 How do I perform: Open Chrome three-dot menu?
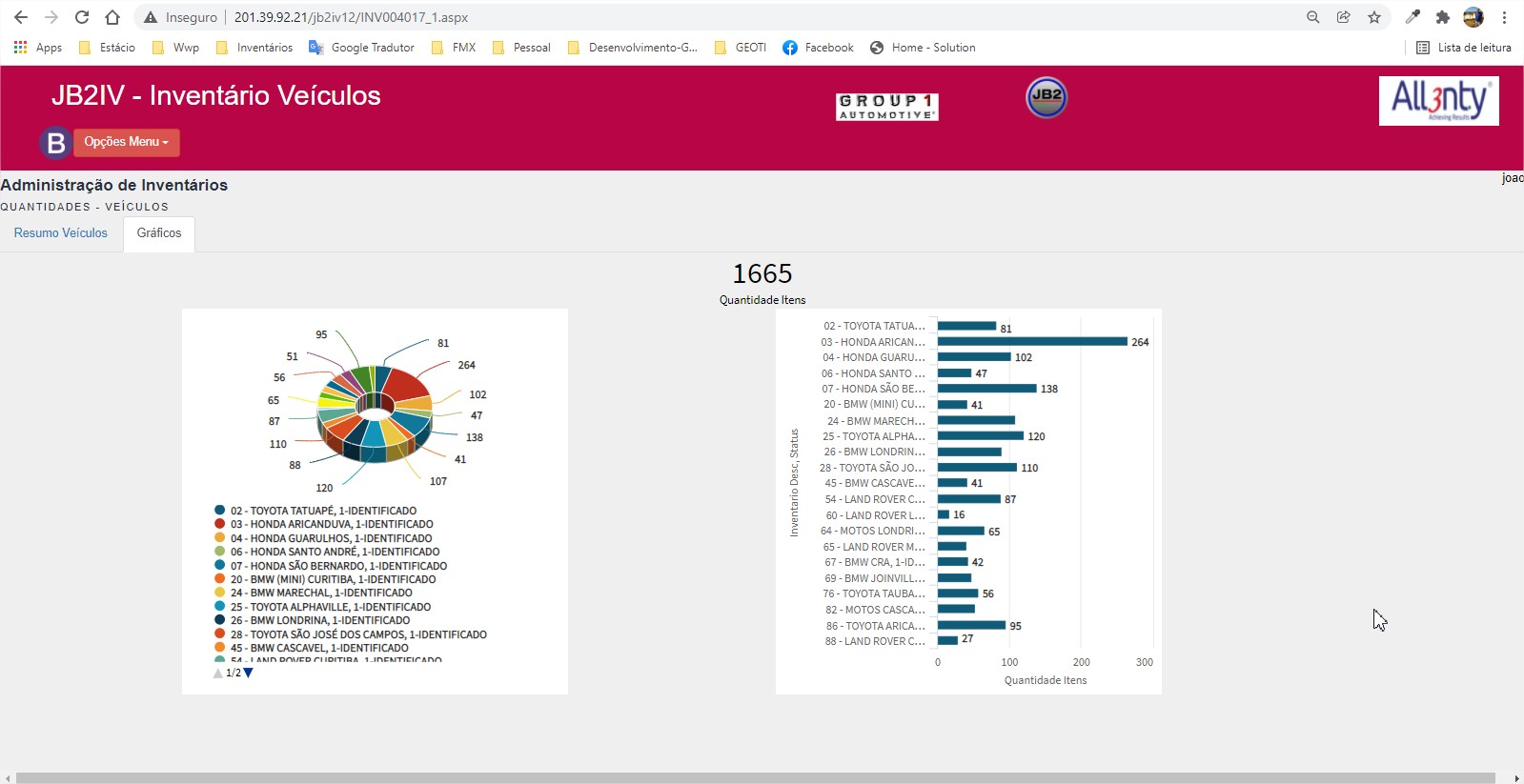[x=1504, y=17]
